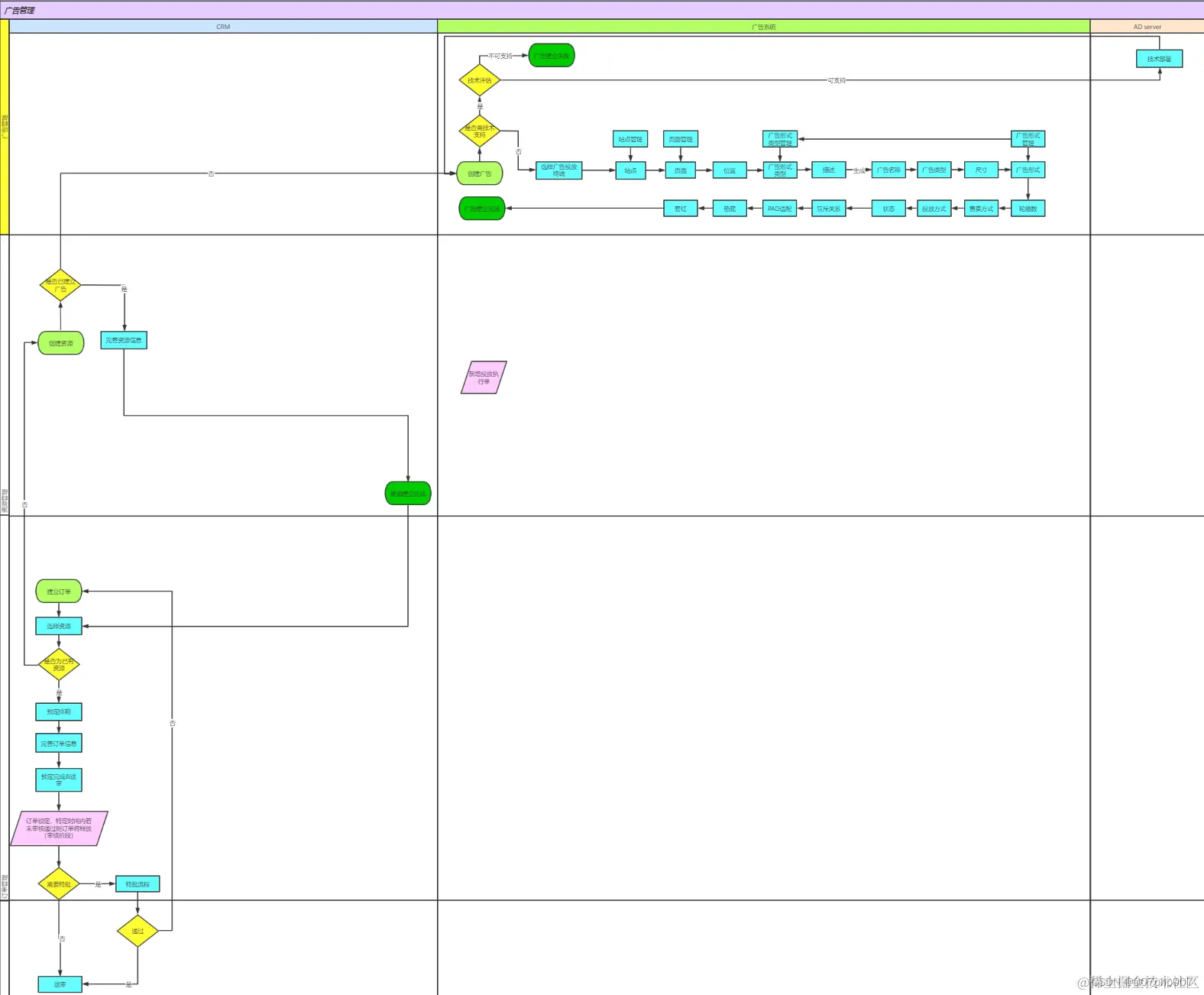Select the 通过 decision diamond
This screenshot has width=1204, height=995.
[138, 931]
